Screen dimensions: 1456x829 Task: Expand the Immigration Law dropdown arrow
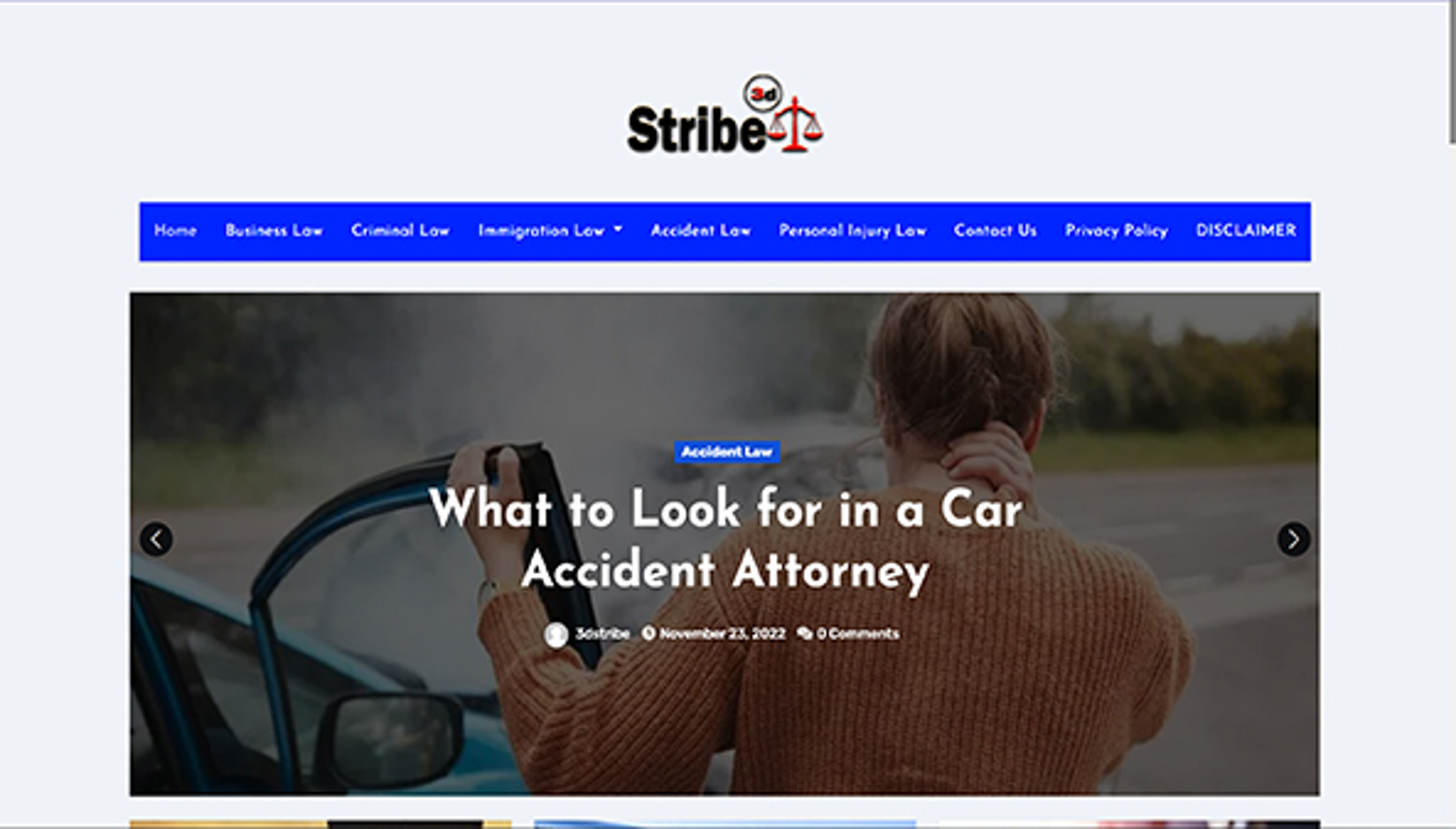[618, 229]
